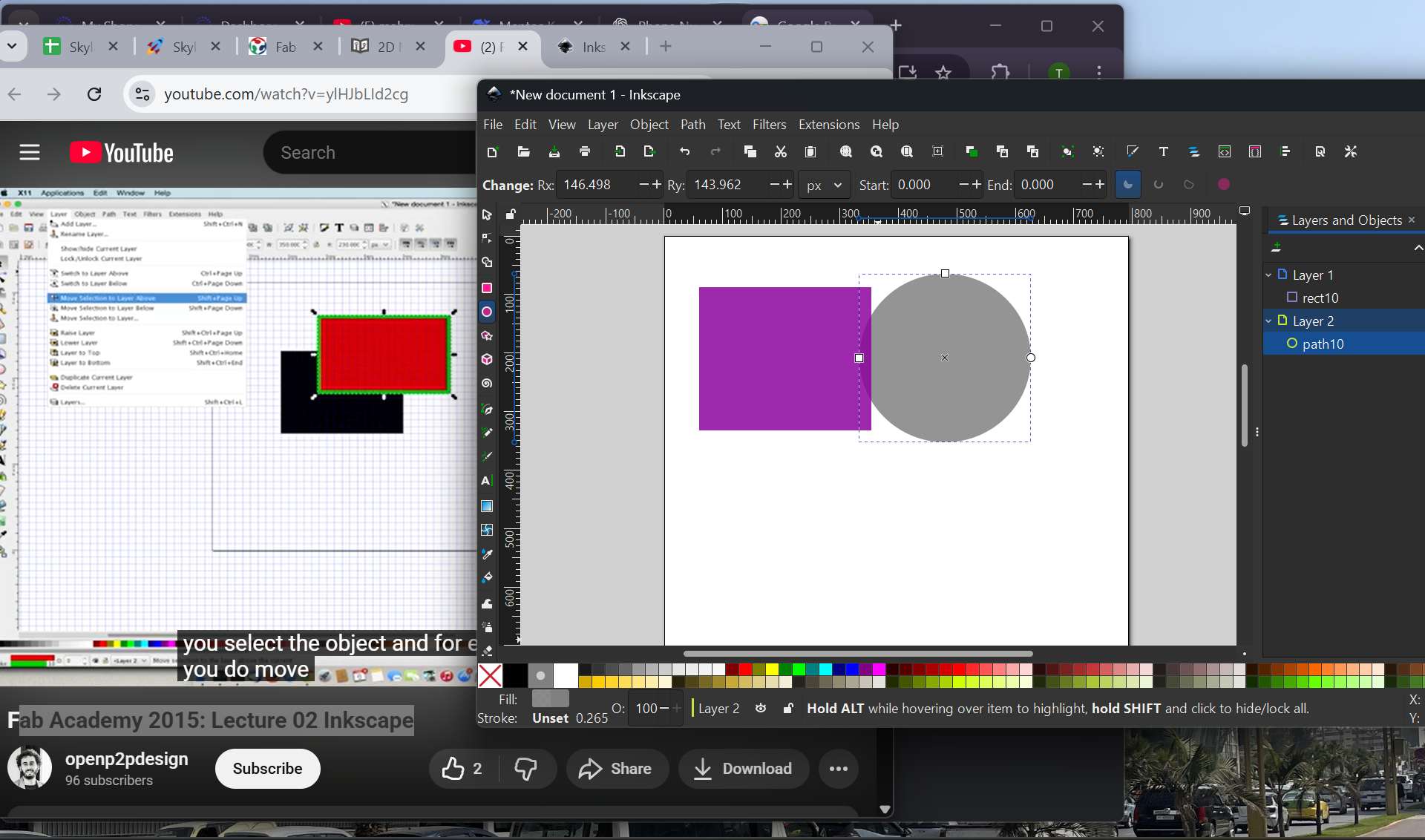Toggle Layer 2 lock in status bar
The height and width of the screenshot is (840, 1425).
pos(788,709)
